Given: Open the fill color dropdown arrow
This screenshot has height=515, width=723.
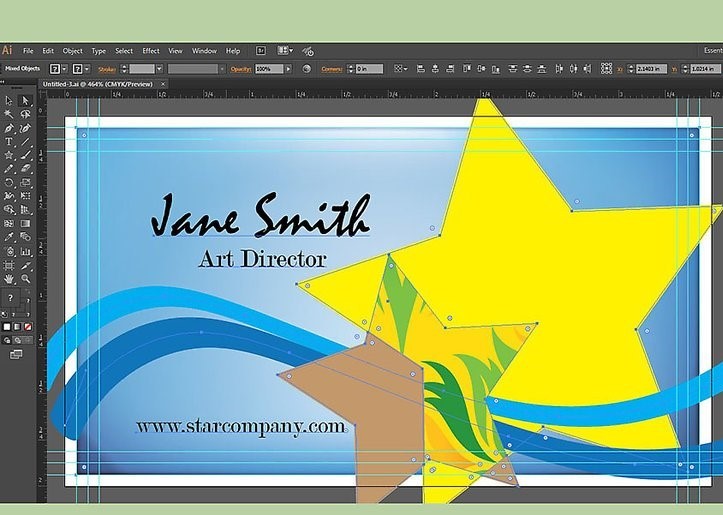Looking at the screenshot, I should [x=65, y=68].
